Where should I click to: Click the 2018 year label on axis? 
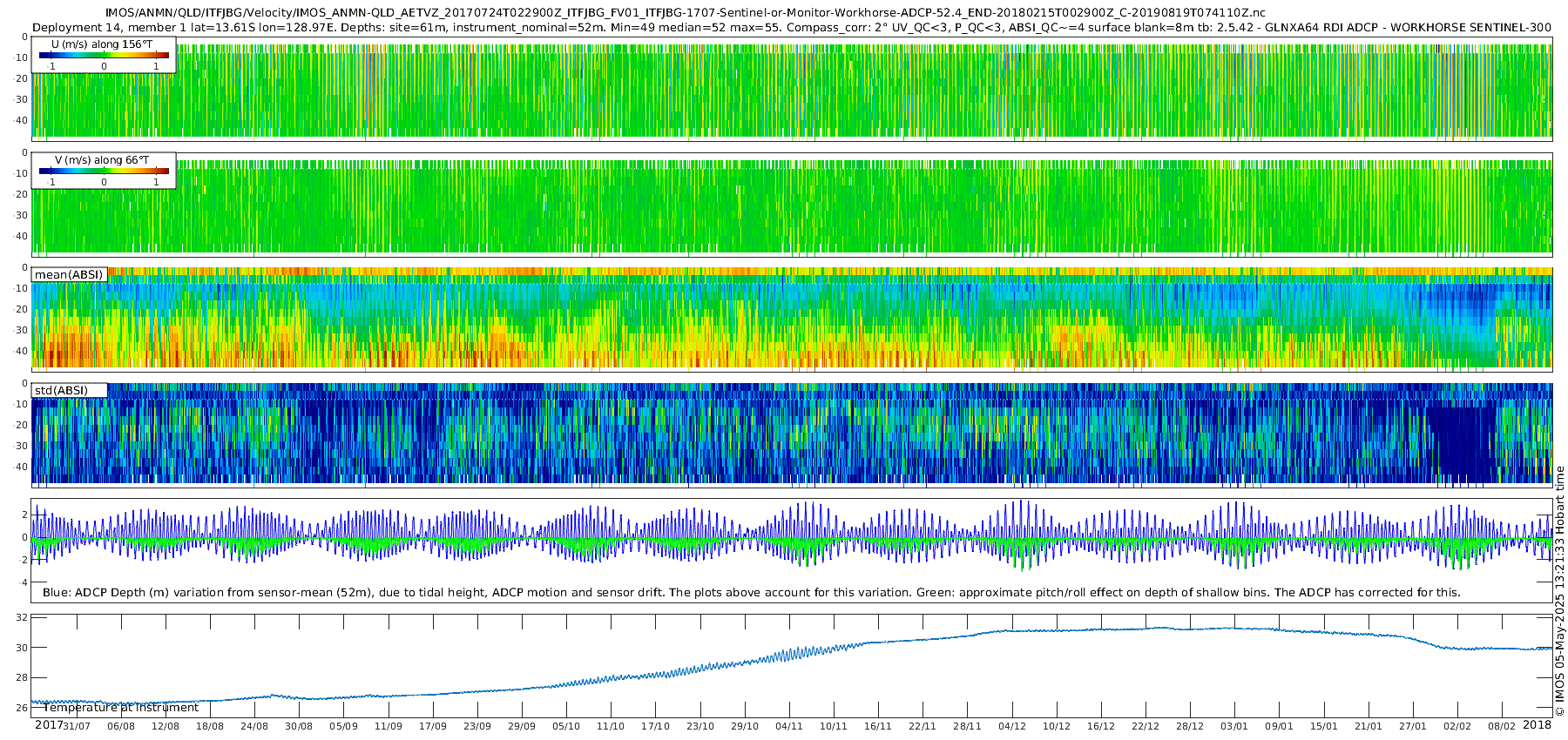(x=1537, y=725)
